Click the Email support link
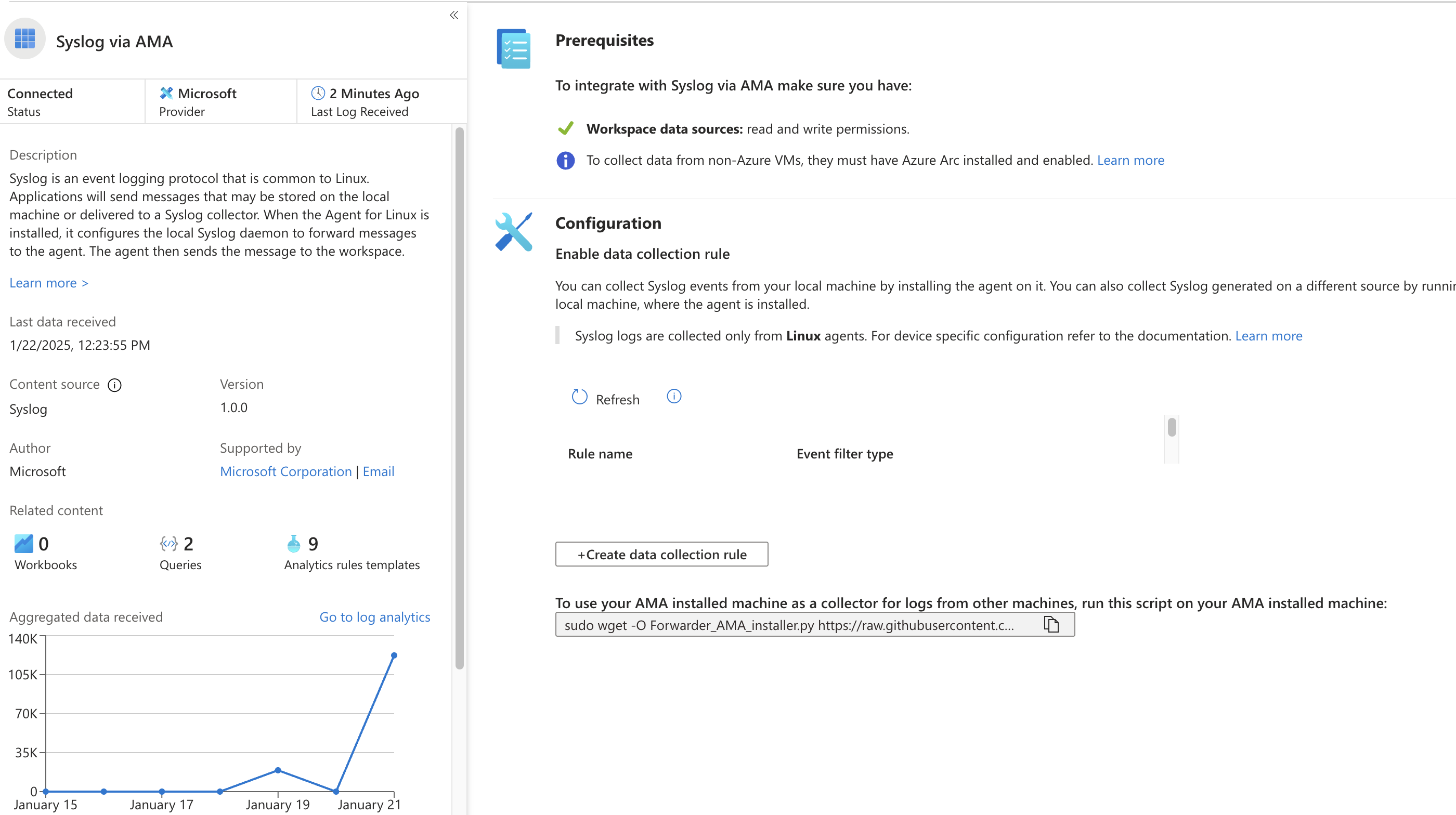The image size is (1456, 815). click(379, 471)
